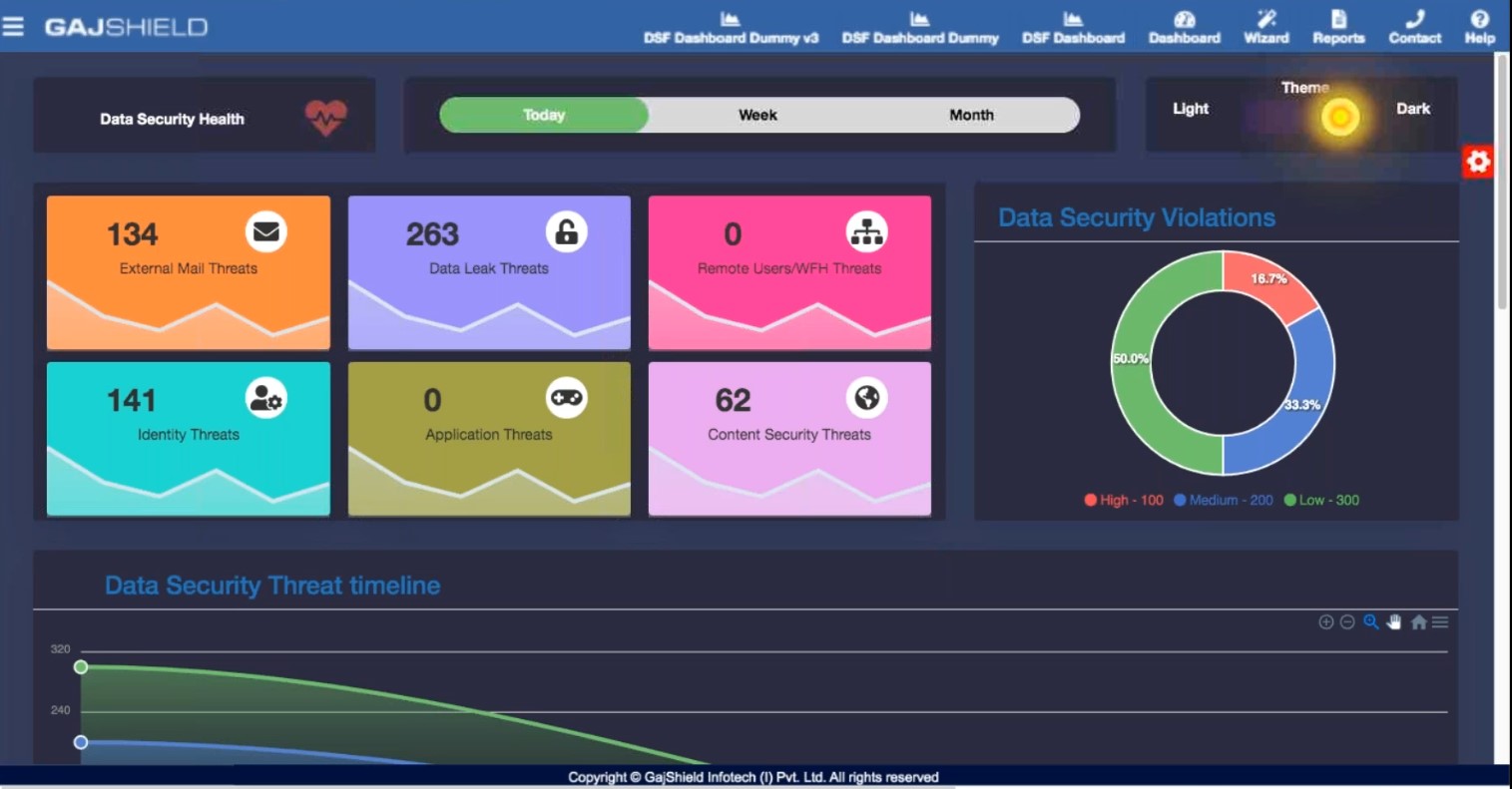Click the Content Security Threats count 62
The height and width of the screenshot is (789, 1512).
coord(733,401)
